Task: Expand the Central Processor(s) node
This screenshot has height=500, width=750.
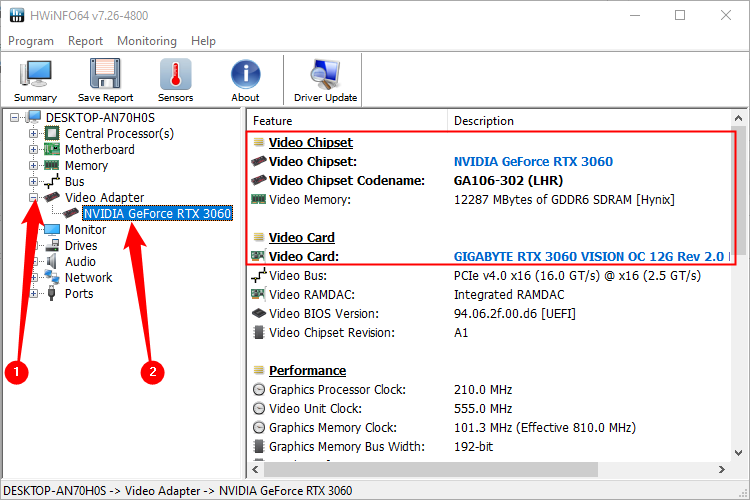Action: coord(34,134)
